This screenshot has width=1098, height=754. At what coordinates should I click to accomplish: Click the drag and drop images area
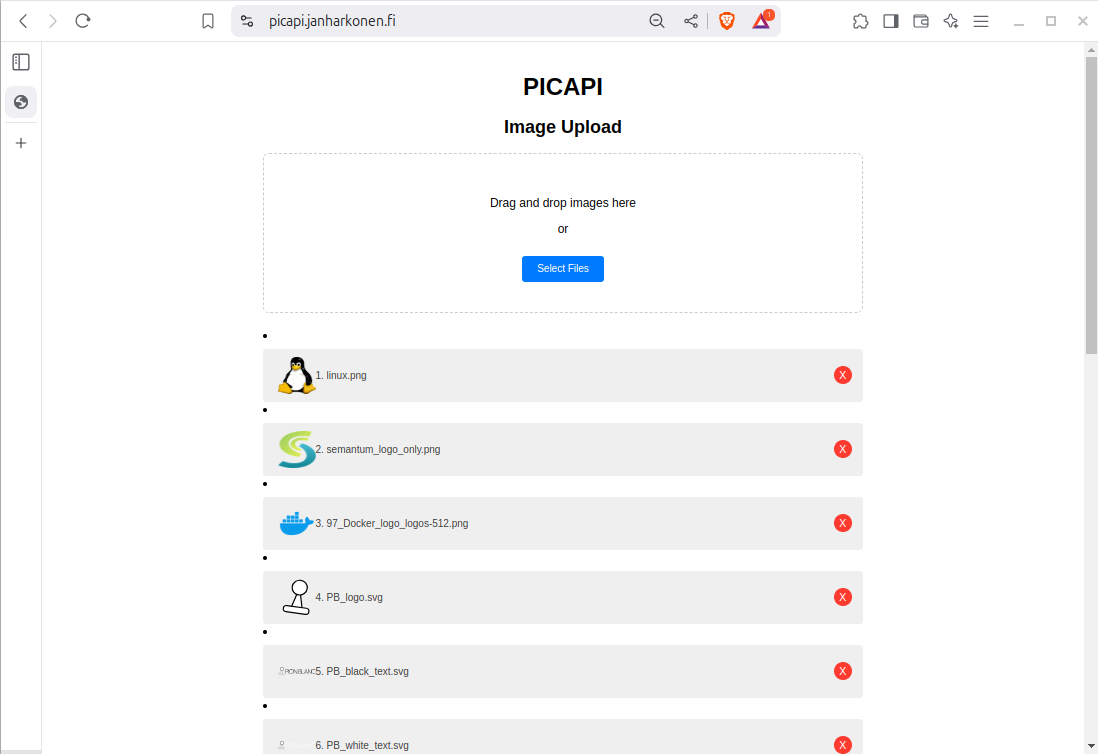(x=563, y=232)
